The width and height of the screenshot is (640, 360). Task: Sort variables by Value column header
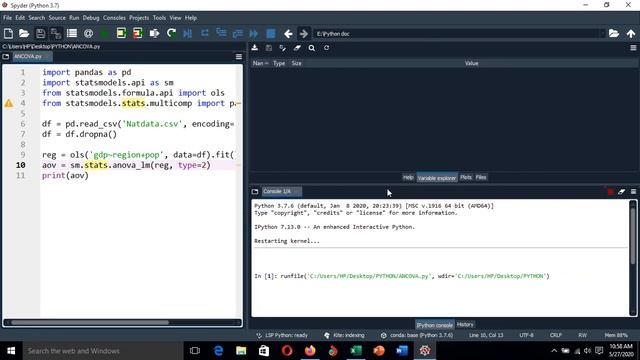click(471, 63)
